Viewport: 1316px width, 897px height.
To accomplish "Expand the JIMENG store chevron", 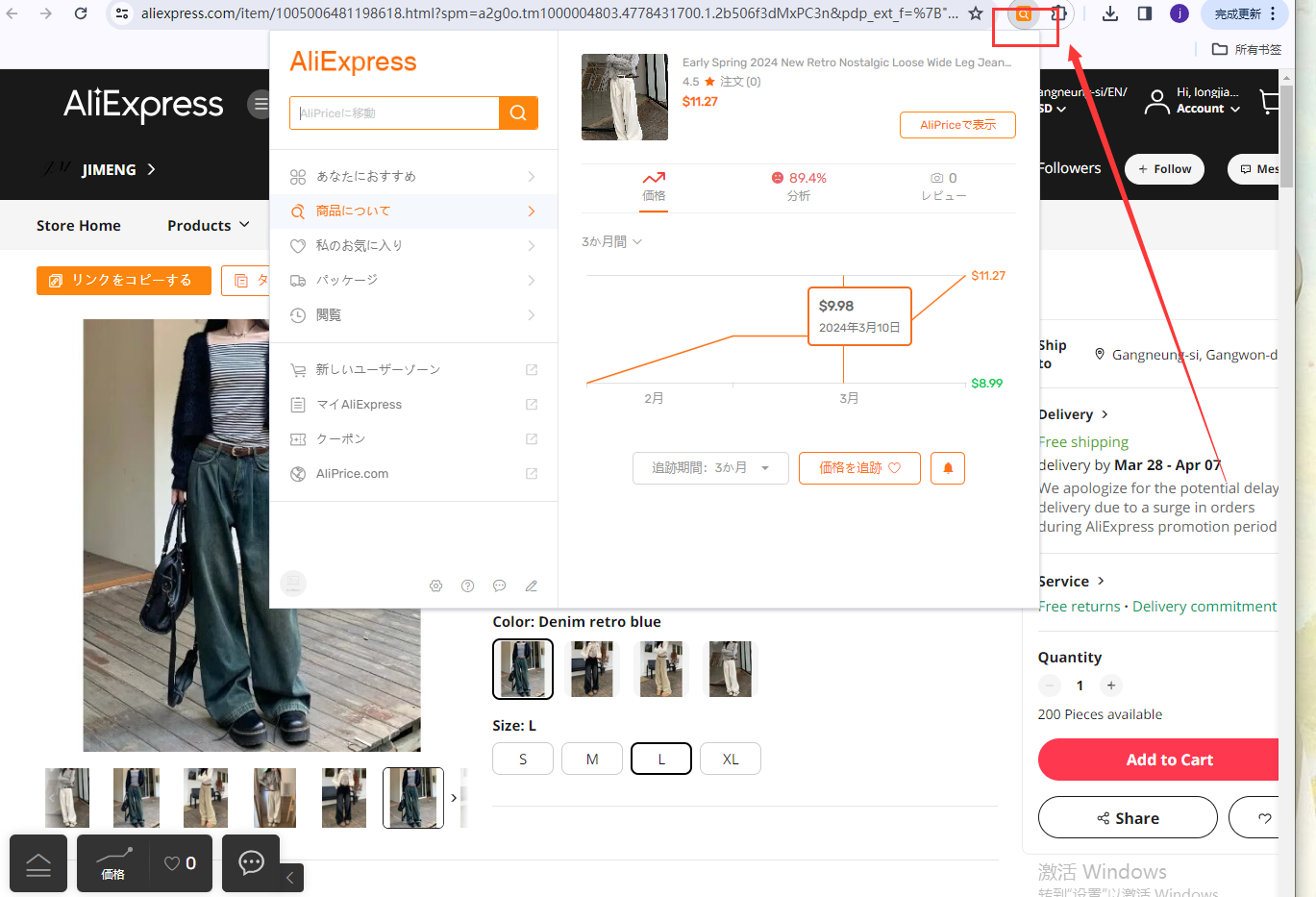I will click(x=151, y=169).
